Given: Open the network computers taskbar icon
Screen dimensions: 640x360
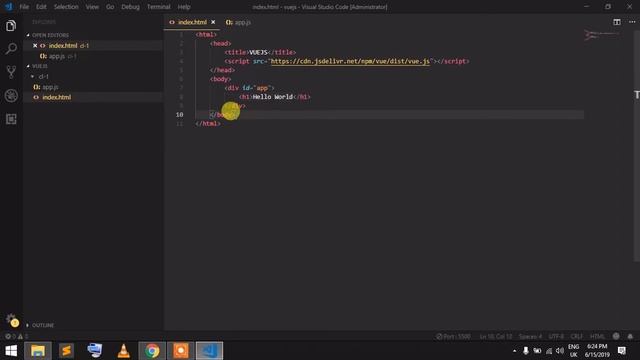Looking at the screenshot, I should pos(95,351).
